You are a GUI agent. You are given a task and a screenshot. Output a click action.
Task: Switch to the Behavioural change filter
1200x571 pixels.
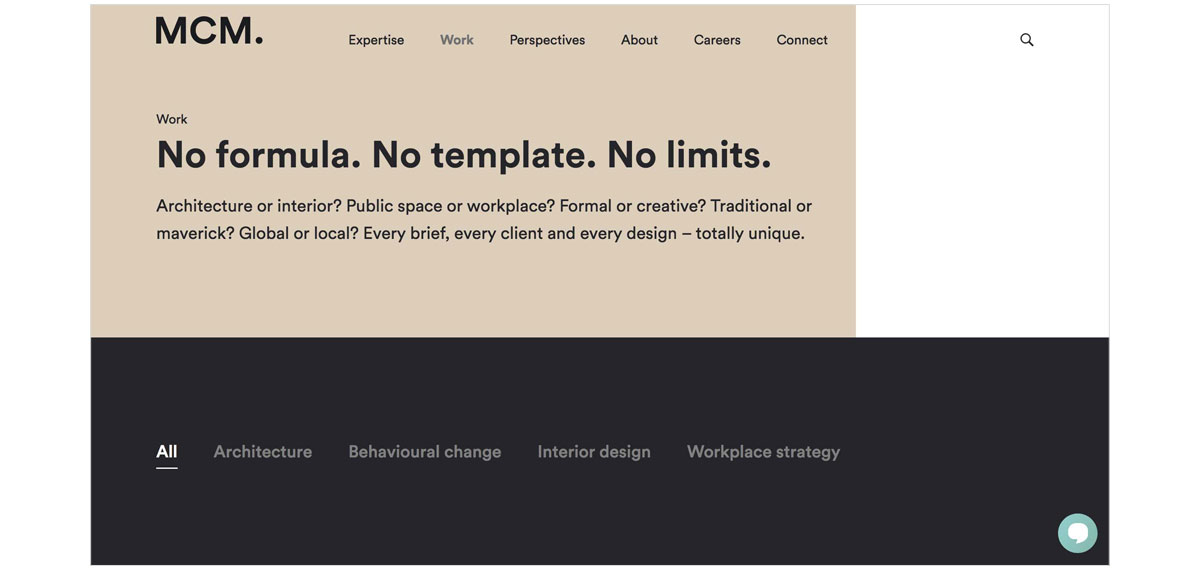coord(425,452)
